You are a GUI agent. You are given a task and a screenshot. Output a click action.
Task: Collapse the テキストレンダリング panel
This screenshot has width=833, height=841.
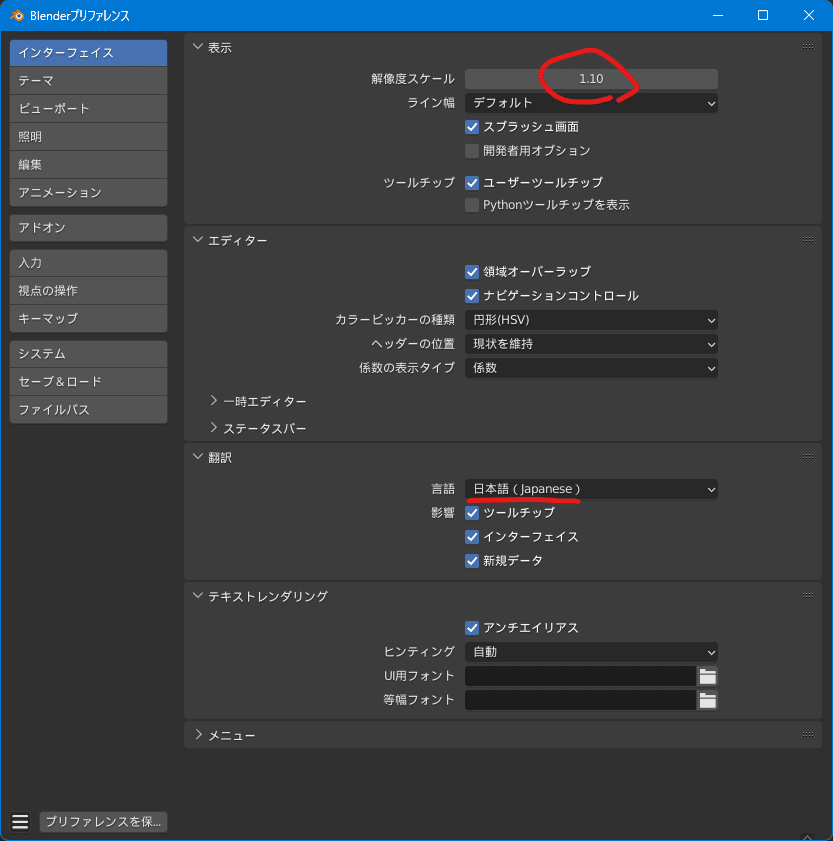coord(198,596)
